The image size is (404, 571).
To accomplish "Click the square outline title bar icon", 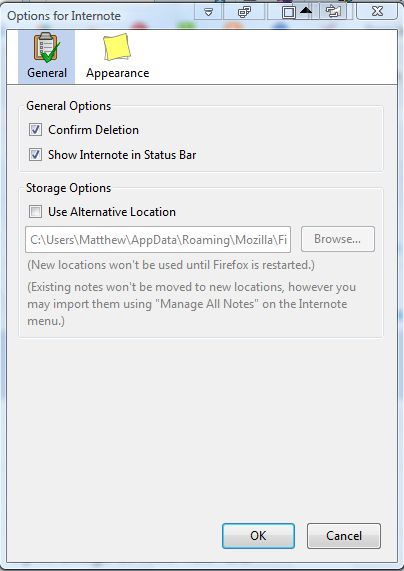I will (x=289, y=12).
